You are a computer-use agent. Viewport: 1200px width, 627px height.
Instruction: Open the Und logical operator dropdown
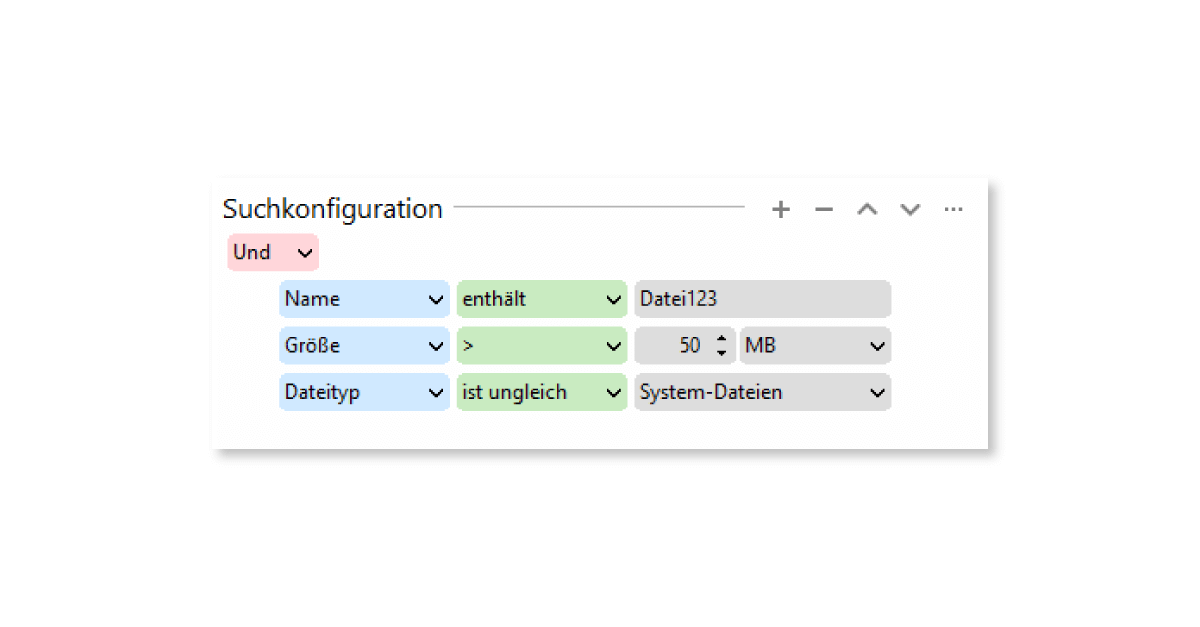point(273,252)
